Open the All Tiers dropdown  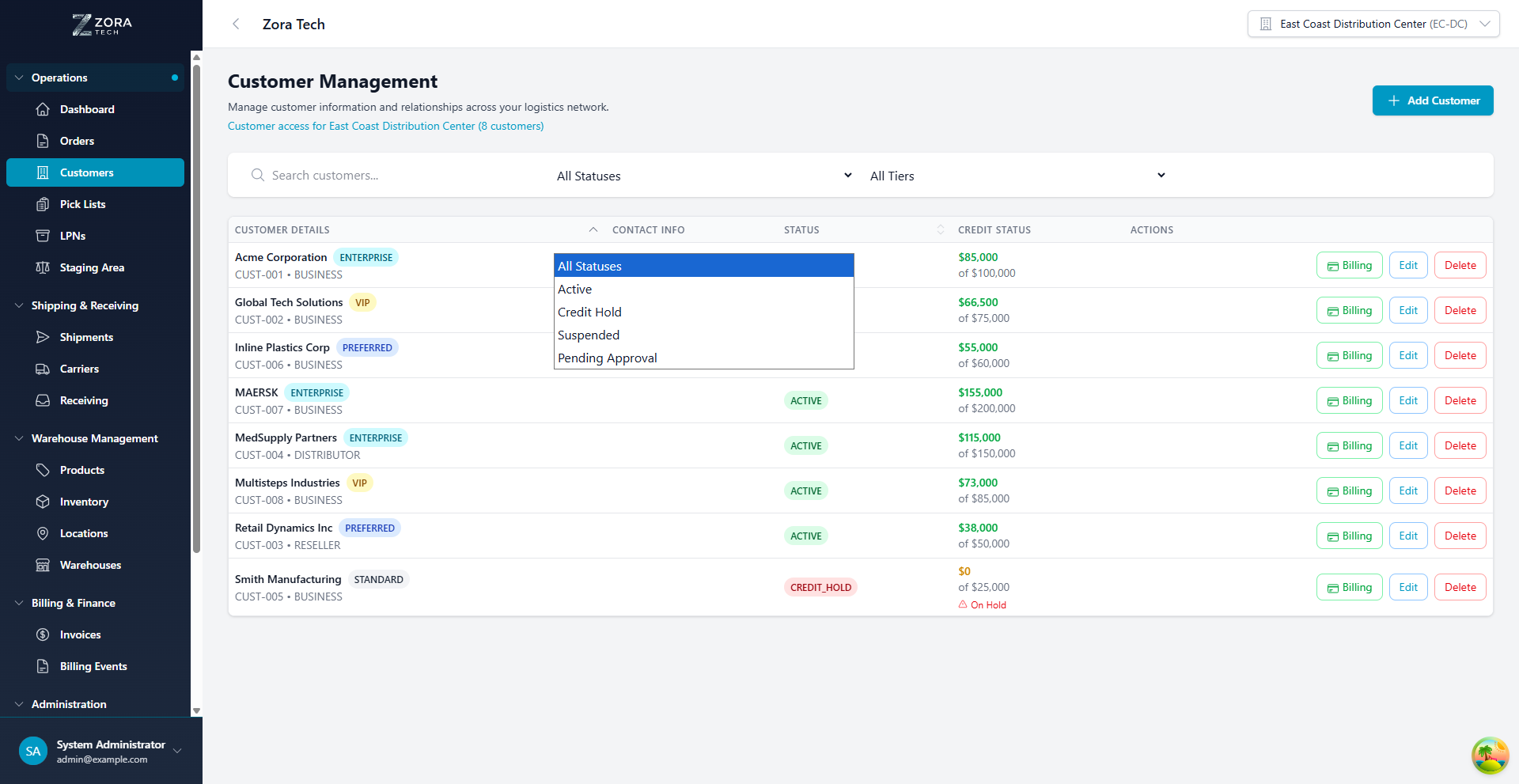(x=1015, y=176)
